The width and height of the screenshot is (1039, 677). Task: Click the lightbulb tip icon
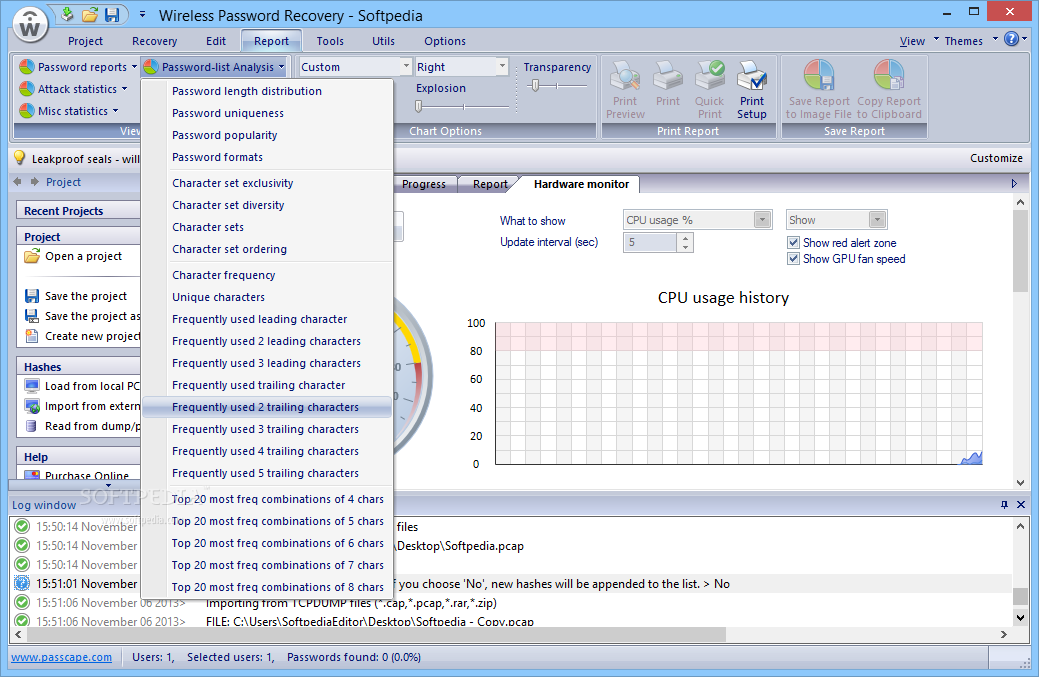[x=19, y=158]
